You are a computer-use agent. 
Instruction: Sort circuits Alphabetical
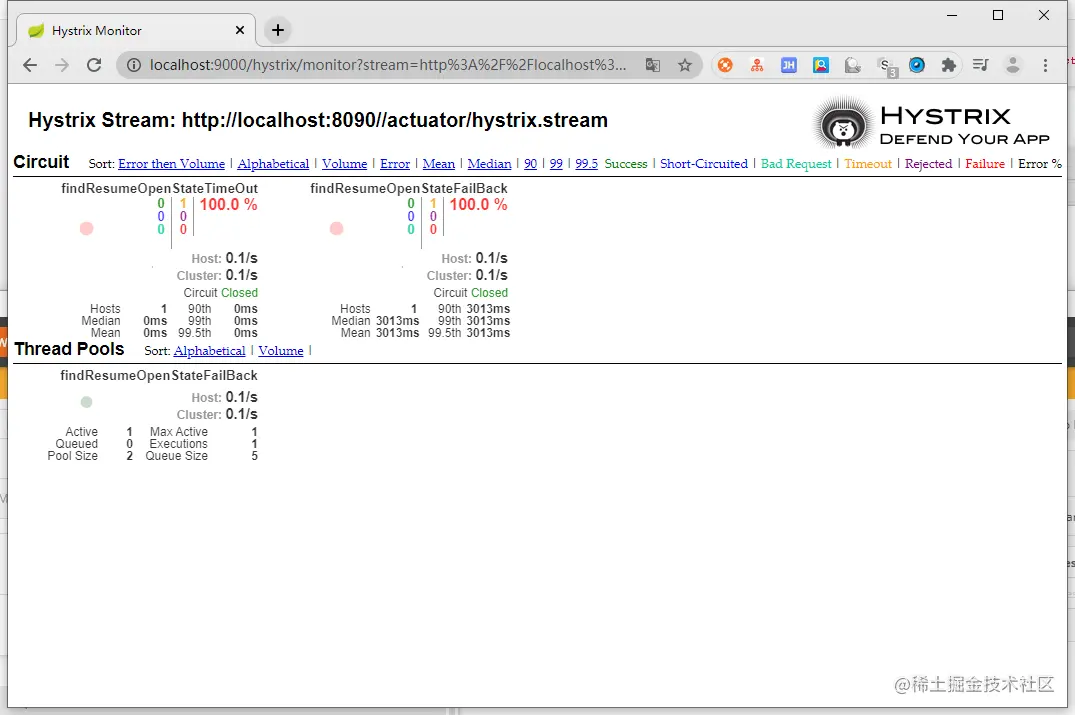tap(273, 164)
